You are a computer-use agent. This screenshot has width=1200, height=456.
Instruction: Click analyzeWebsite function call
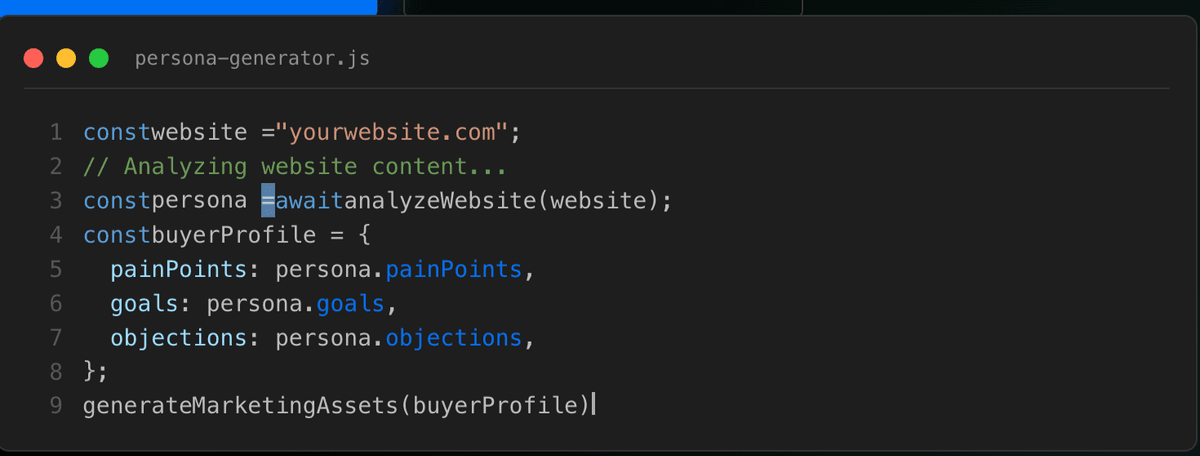tap(440, 201)
